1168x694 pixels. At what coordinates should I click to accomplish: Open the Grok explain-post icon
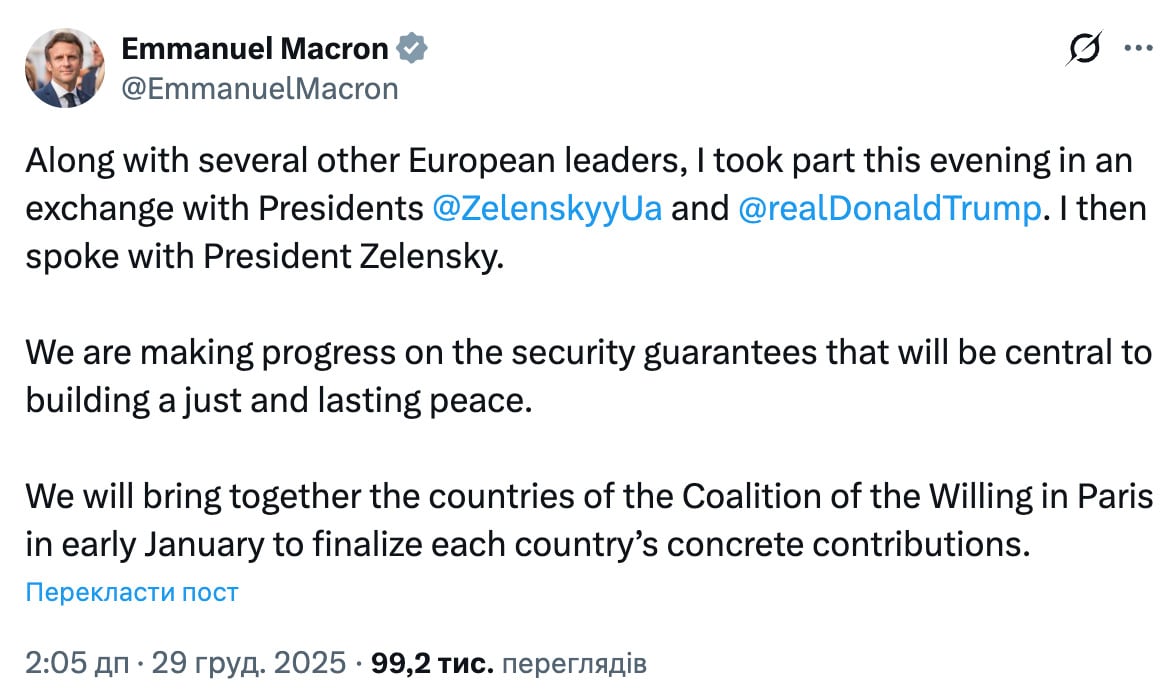(1084, 48)
